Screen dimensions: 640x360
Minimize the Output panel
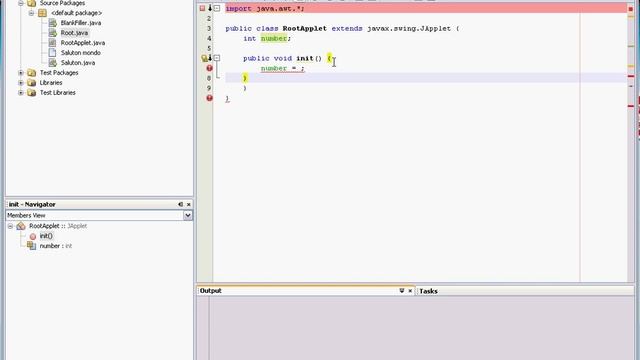click(x=402, y=291)
